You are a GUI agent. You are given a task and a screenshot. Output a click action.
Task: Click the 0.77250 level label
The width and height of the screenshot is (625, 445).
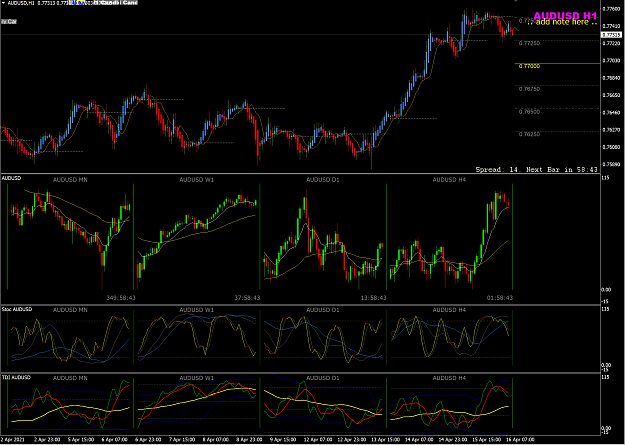(x=529, y=43)
